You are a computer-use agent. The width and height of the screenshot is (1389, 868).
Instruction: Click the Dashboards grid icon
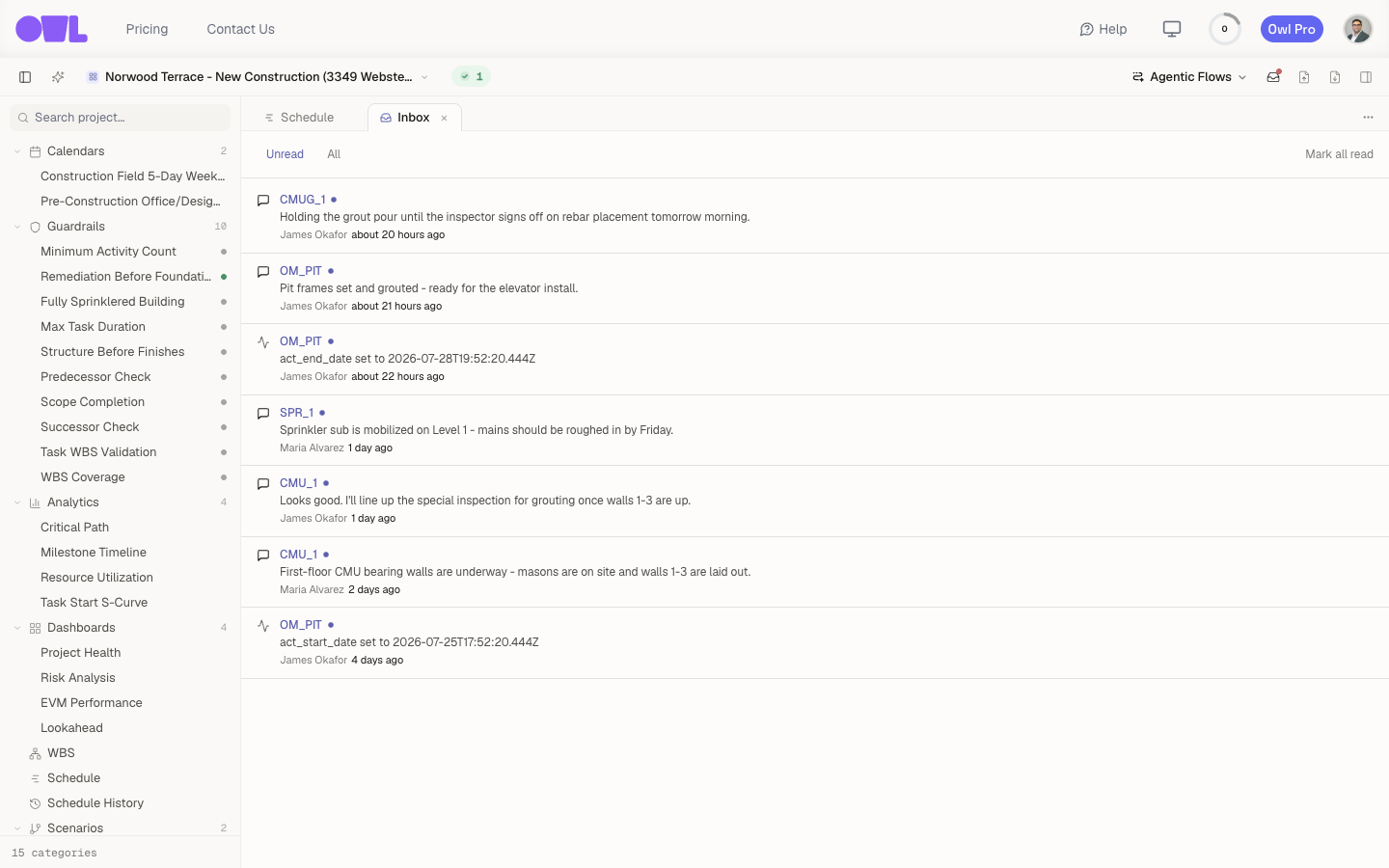35,628
